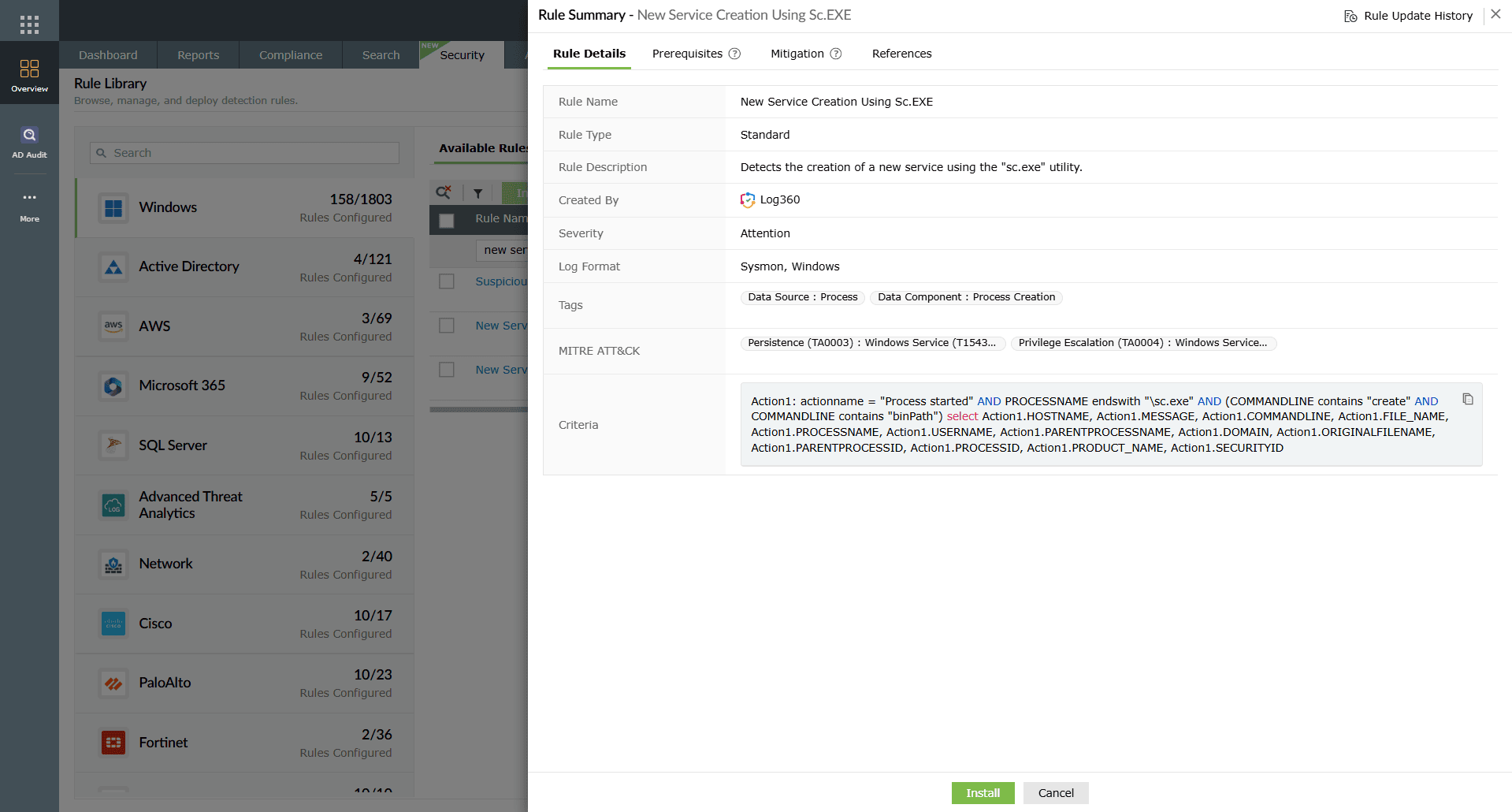Screen dimensions: 1512x812
Task: Click Privilege Escalation (TA0004) MITRE tag
Action: click(1143, 343)
